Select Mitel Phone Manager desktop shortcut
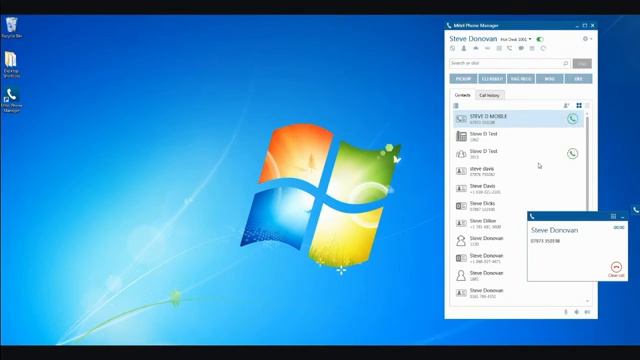Viewport: 640px width, 360px height. [11, 100]
